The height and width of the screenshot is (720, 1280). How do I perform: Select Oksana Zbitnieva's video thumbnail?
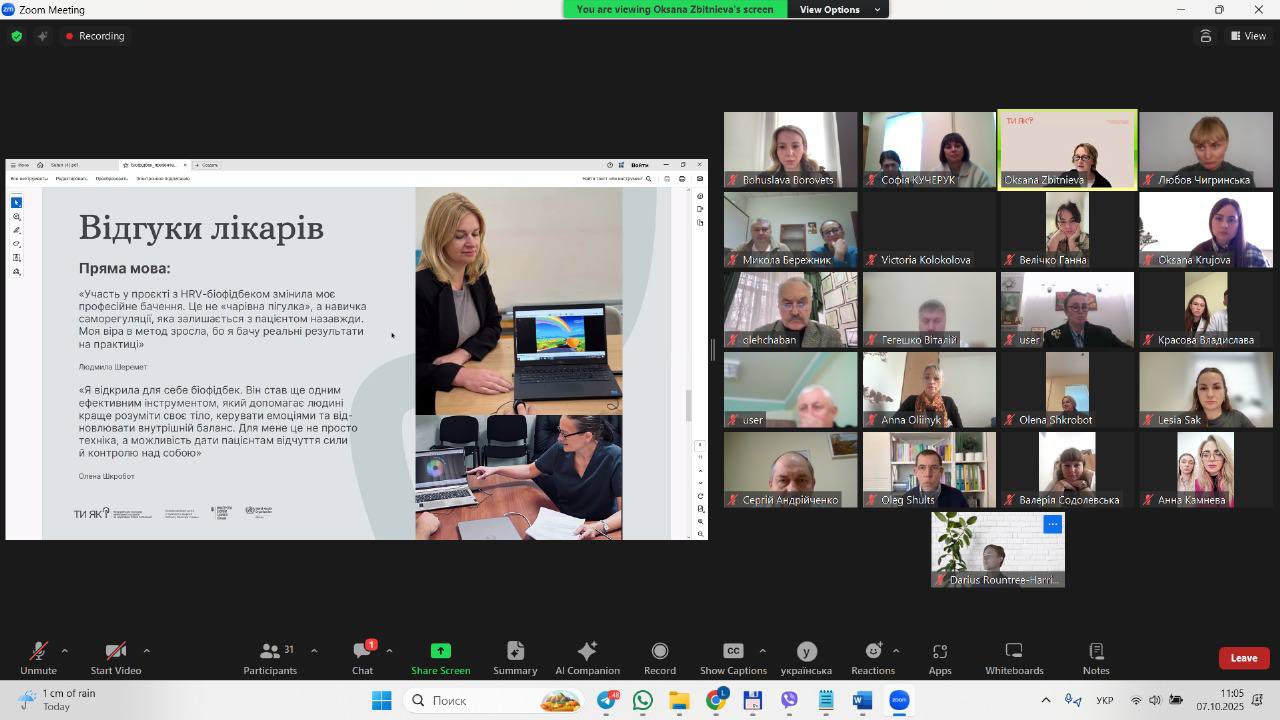[1067, 150]
